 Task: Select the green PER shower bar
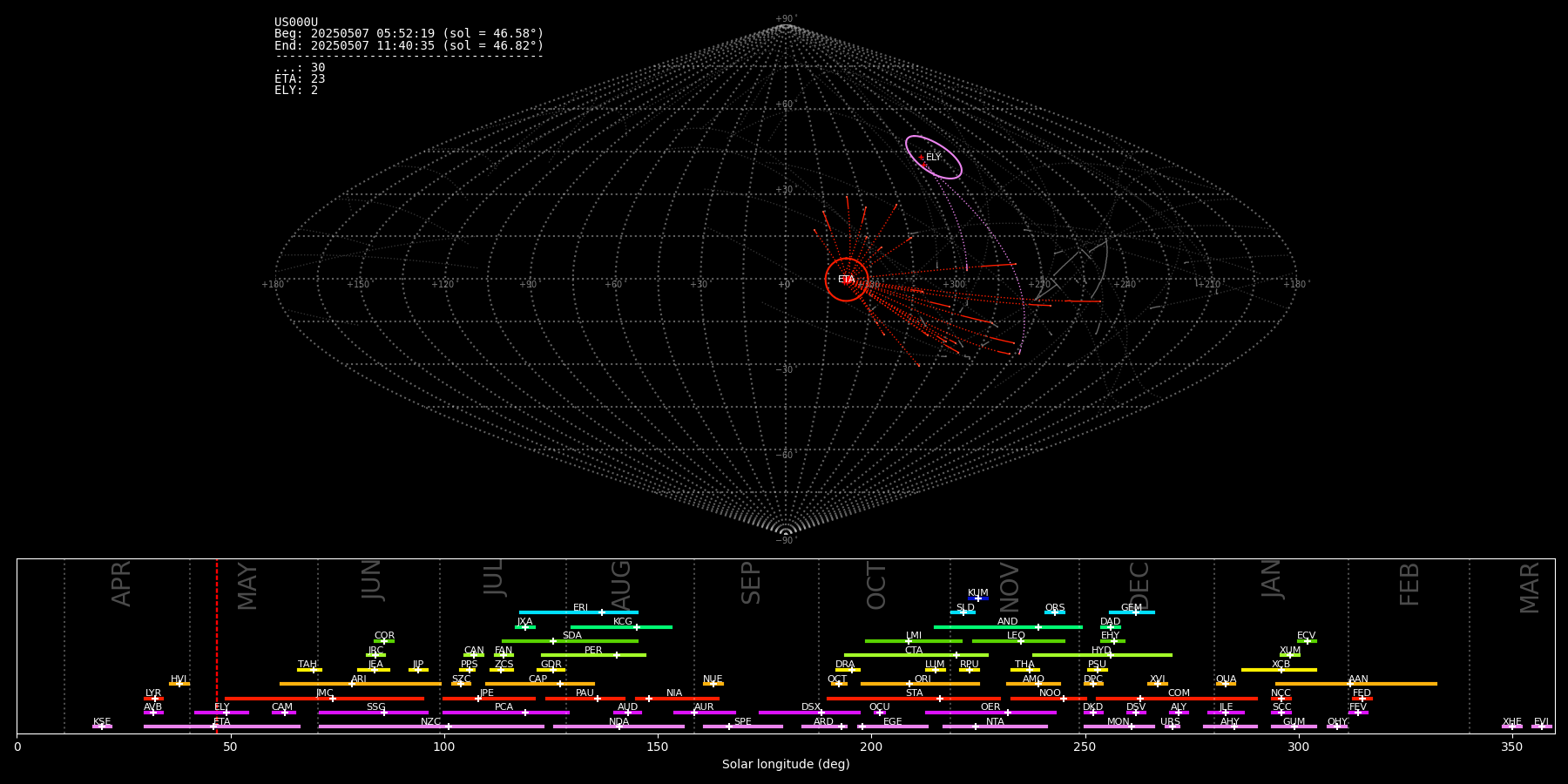(x=593, y=655)
